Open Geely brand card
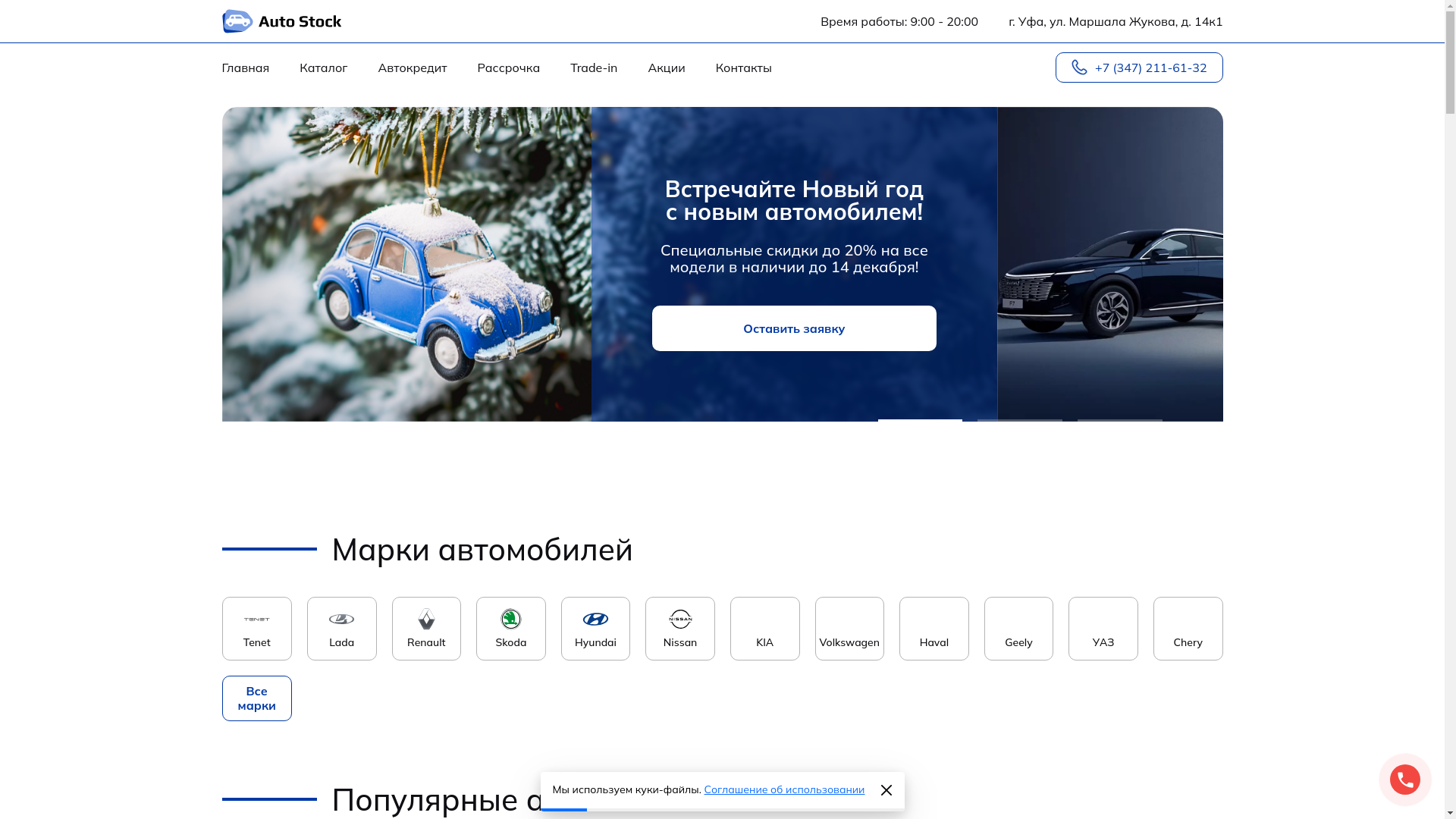The height and width of the screenshot is (819, 1456). point(1018,629)
